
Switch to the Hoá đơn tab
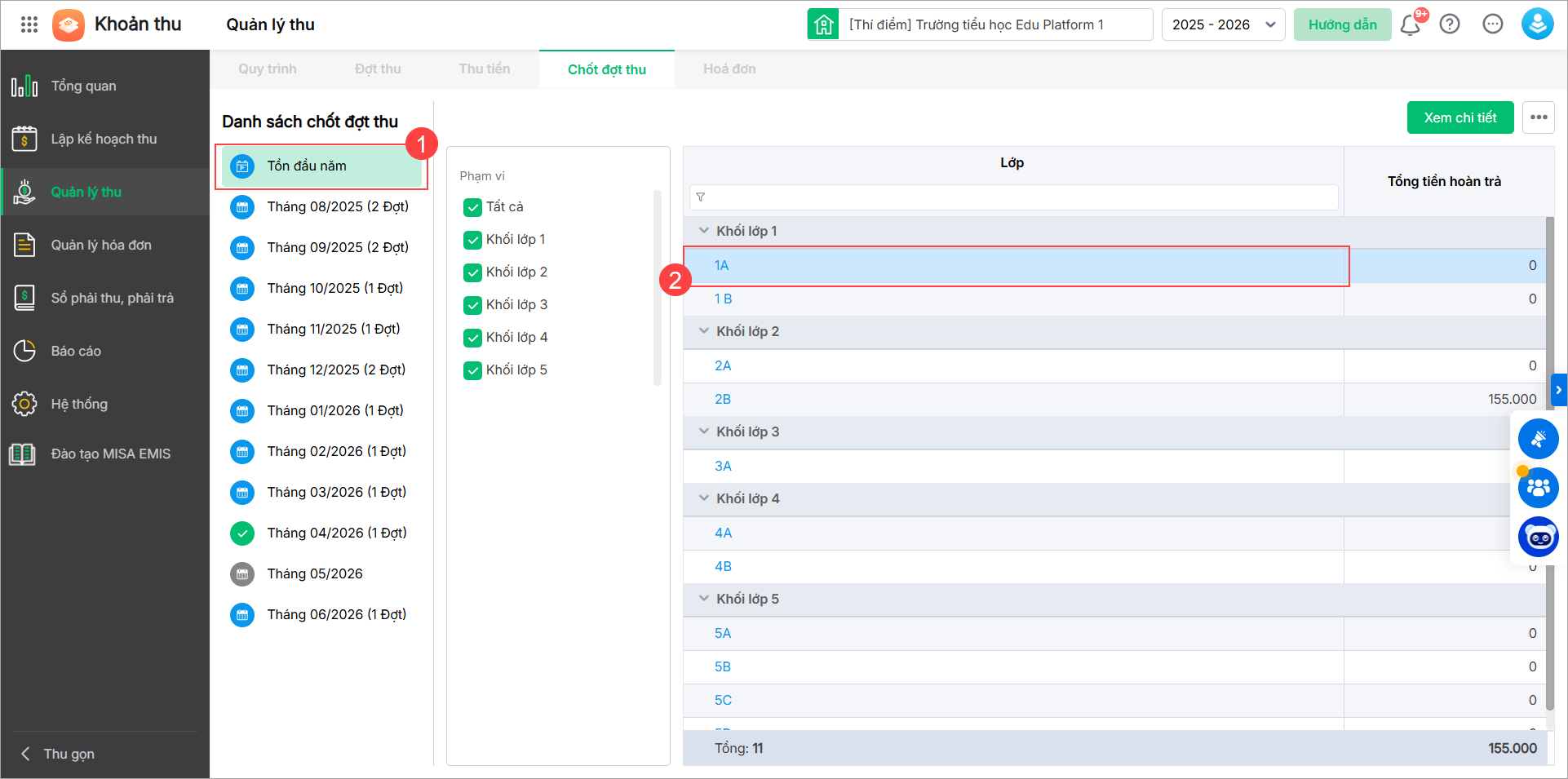point(729,69)
